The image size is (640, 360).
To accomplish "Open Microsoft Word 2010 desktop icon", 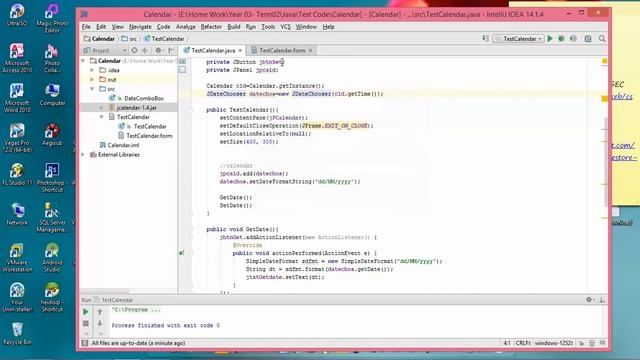I will (x=17, y=98).
